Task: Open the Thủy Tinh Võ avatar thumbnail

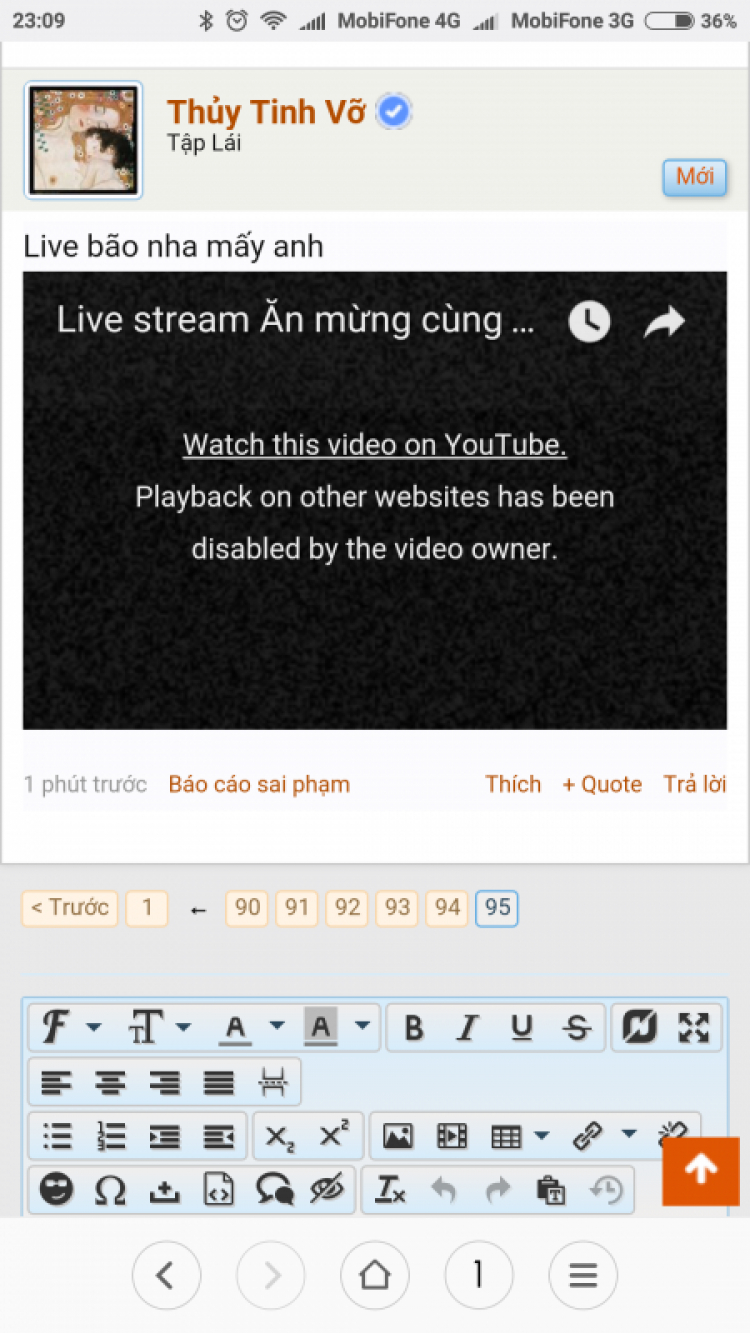Action: pos(83,140)
